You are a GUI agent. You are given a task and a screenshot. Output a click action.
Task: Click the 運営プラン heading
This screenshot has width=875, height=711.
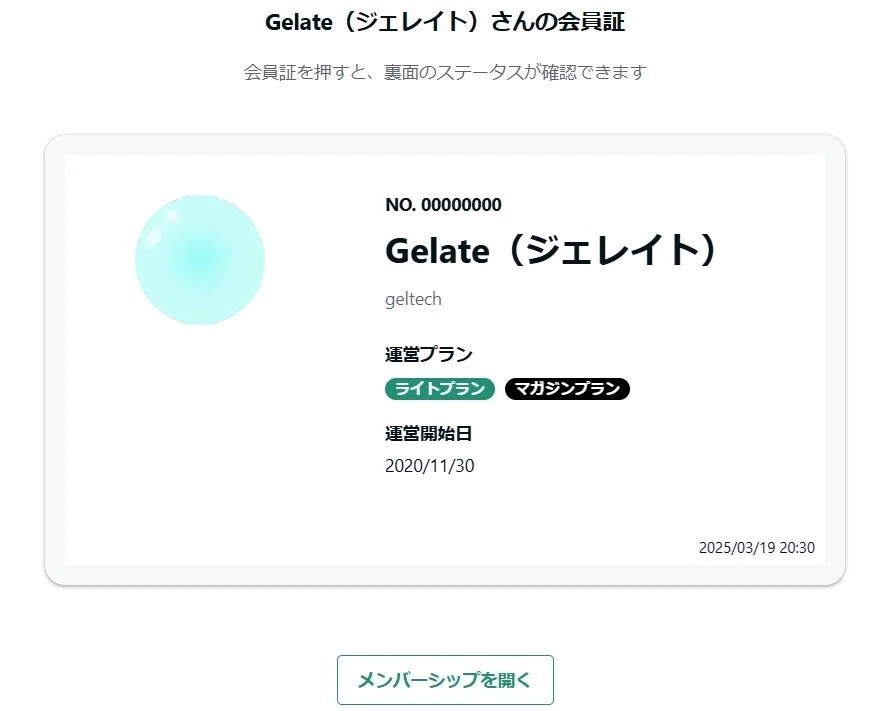pos(429,354)
